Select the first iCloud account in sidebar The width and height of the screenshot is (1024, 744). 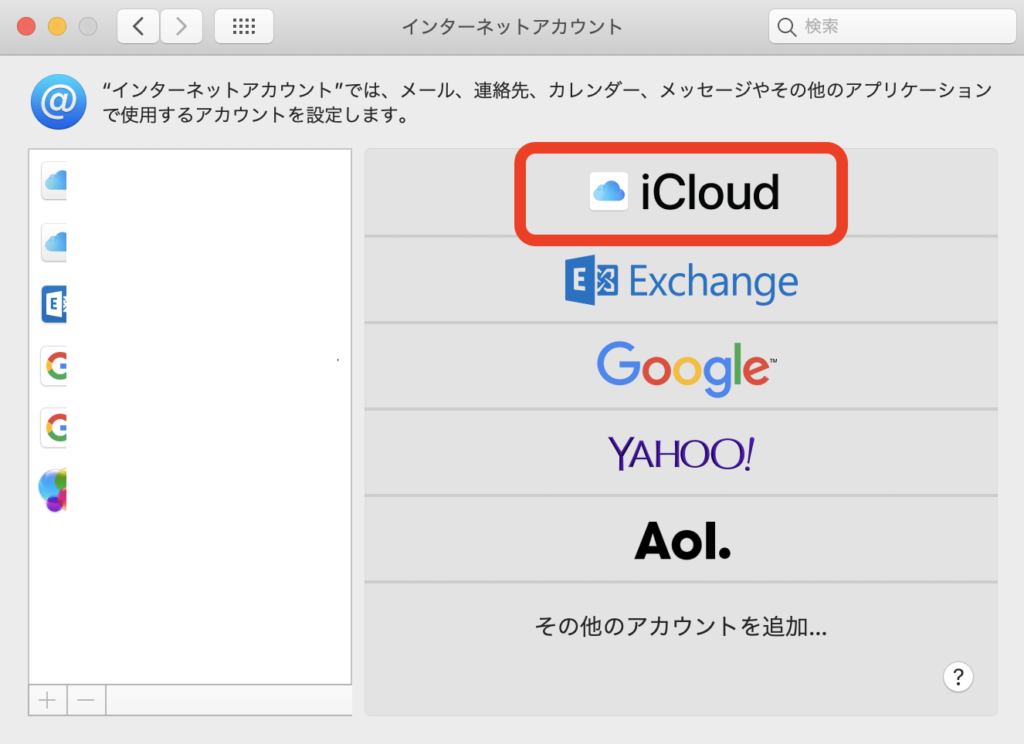[x=190, y=180]
